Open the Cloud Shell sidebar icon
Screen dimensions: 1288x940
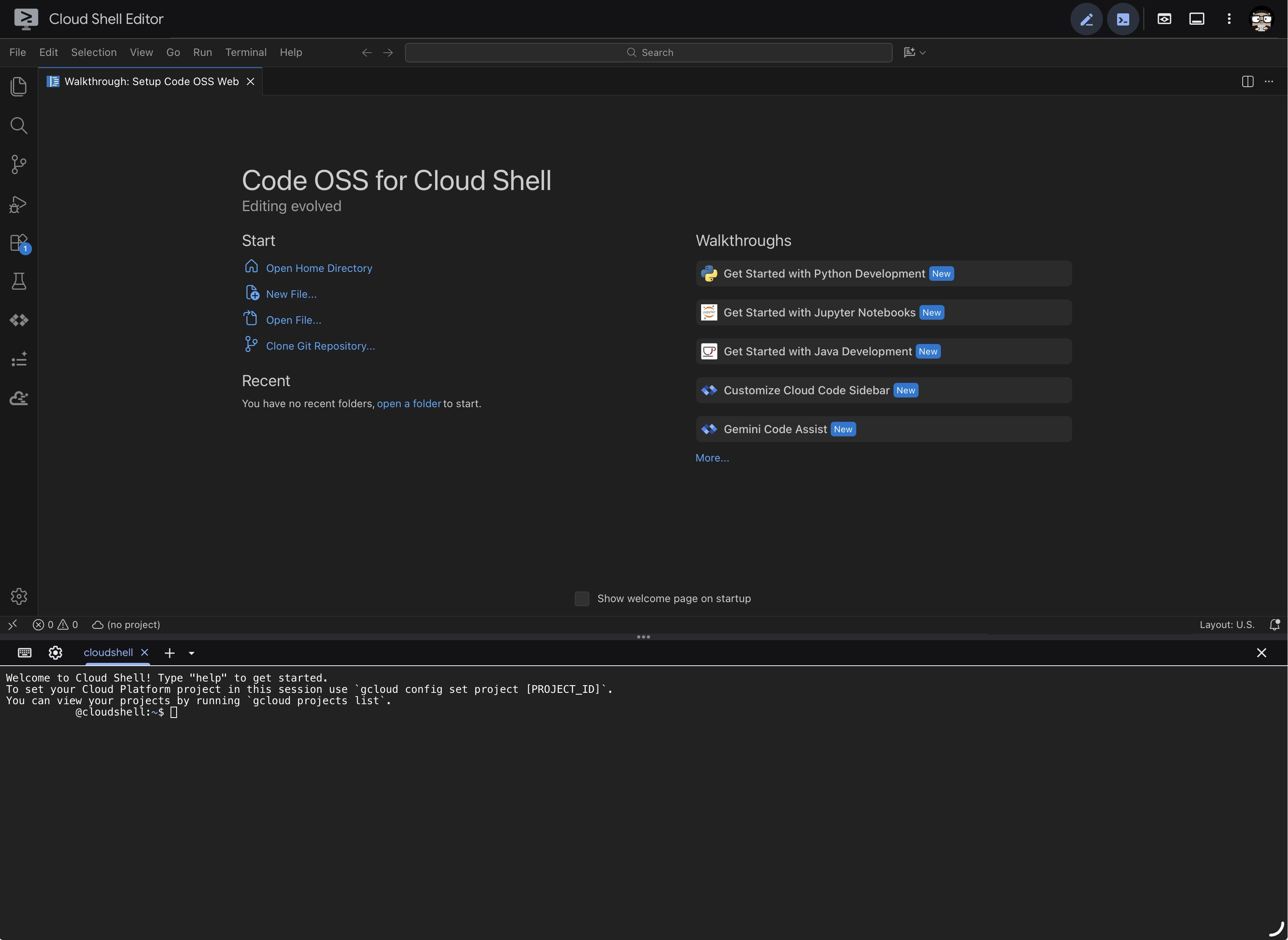[19, 398]
